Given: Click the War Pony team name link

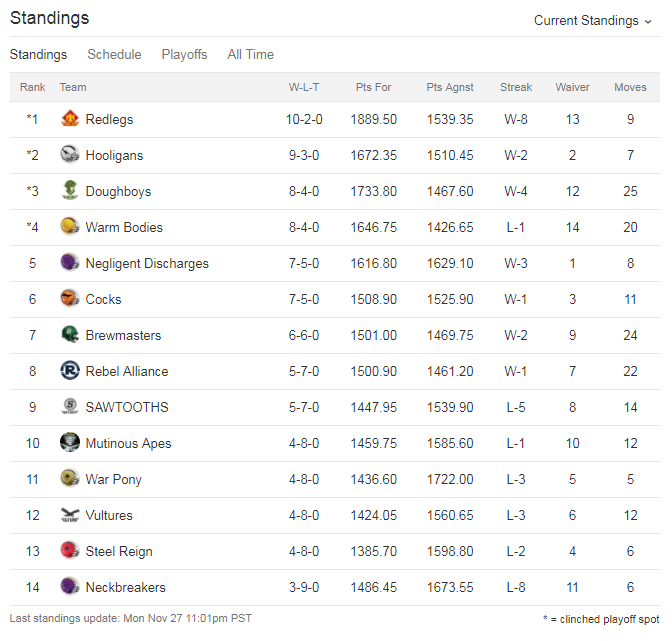Looking at the screenshot, I should coord(114,479).
